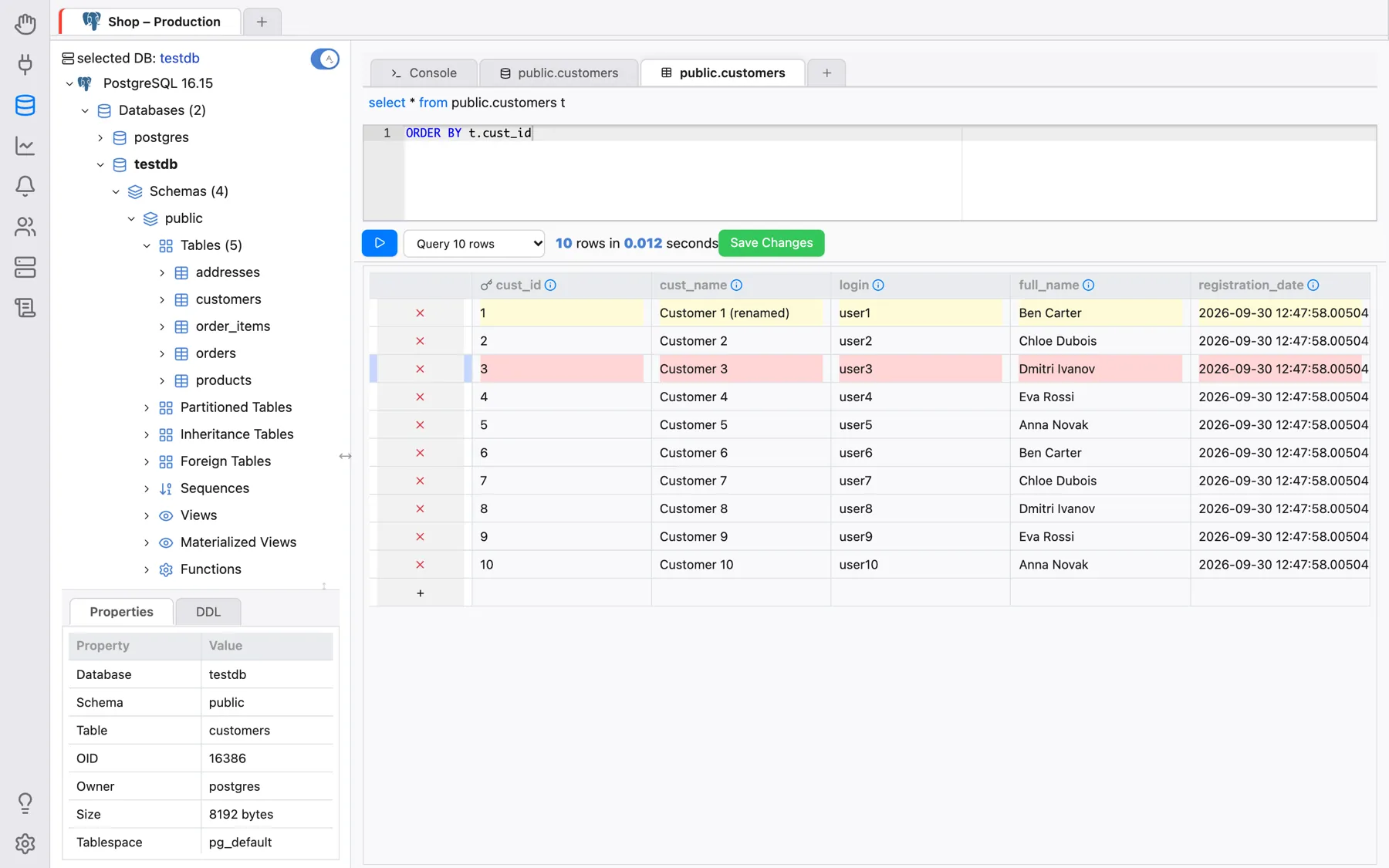1389x868 pixels.
Task: Open the DDL tab
Action: [208, 612]
